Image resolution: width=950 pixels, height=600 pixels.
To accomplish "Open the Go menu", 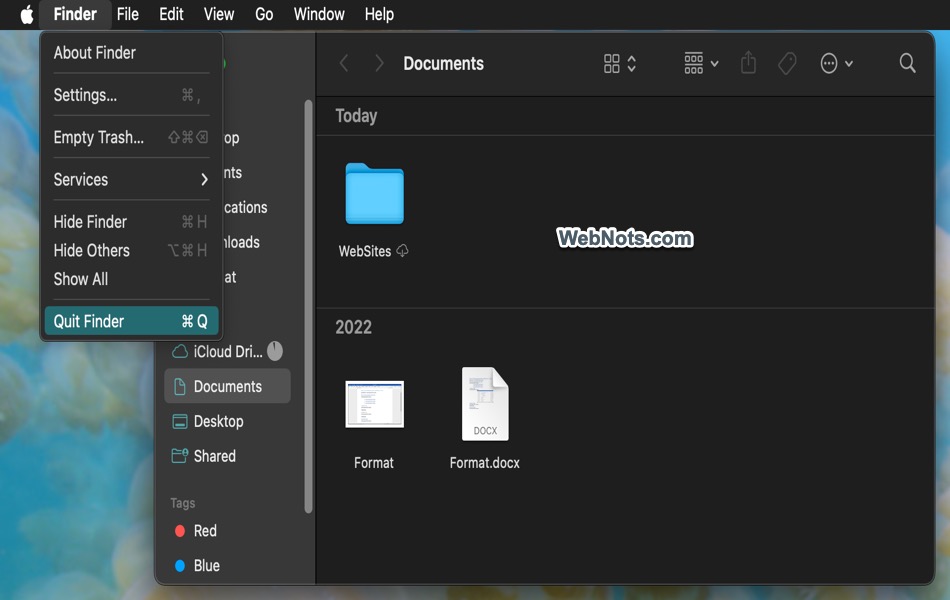I will coord(264,14).
